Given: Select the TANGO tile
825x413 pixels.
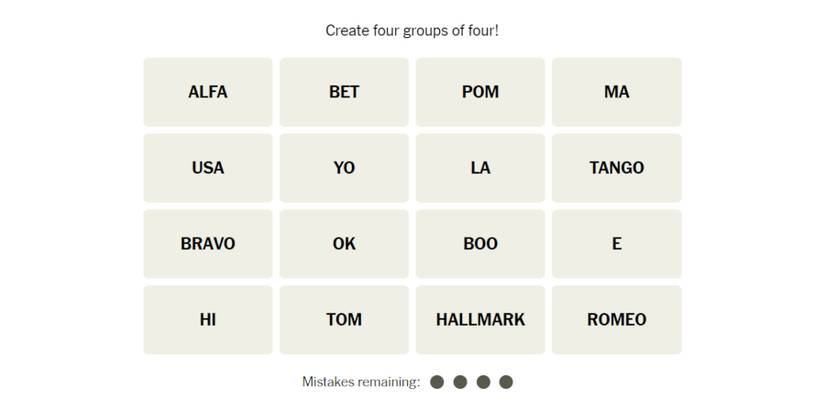Looking at the screenshot, I should [x=616, y=168].
